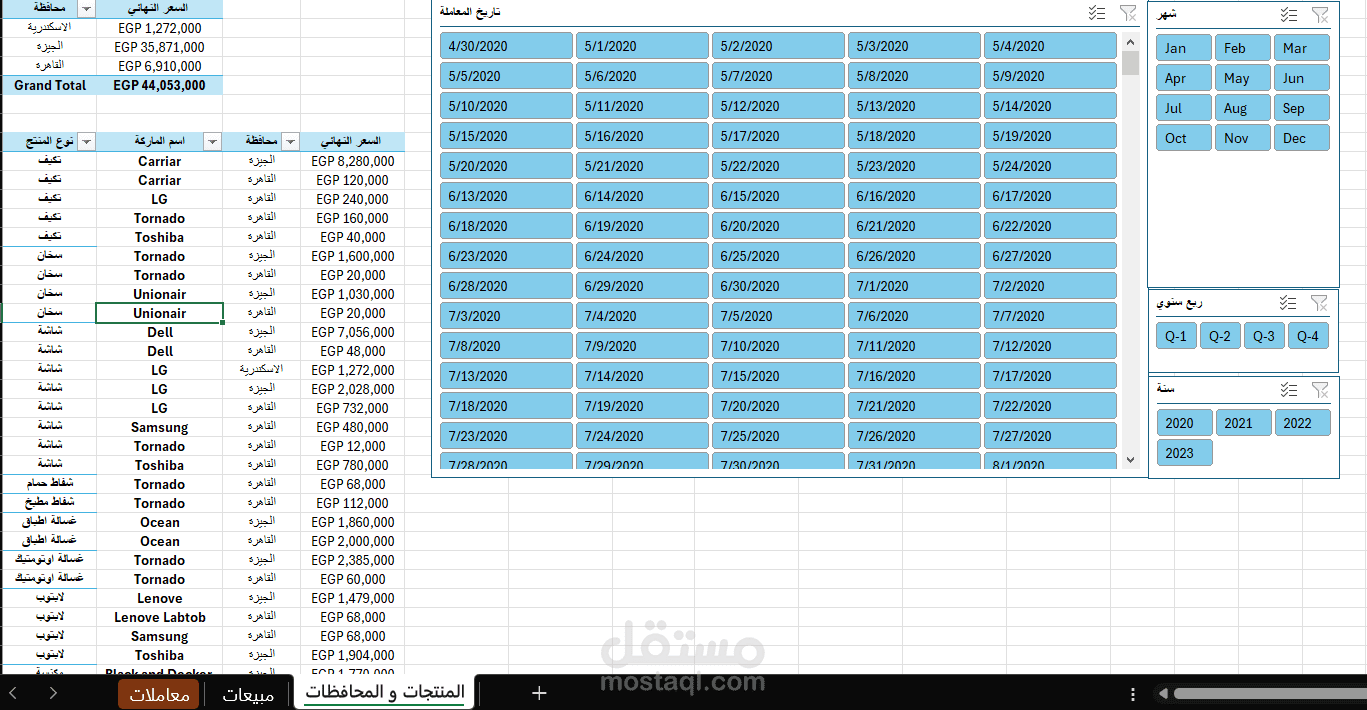Select the Unionair cell with active border
This screenshot has width=1367, height=710.
tap(159, 313)
